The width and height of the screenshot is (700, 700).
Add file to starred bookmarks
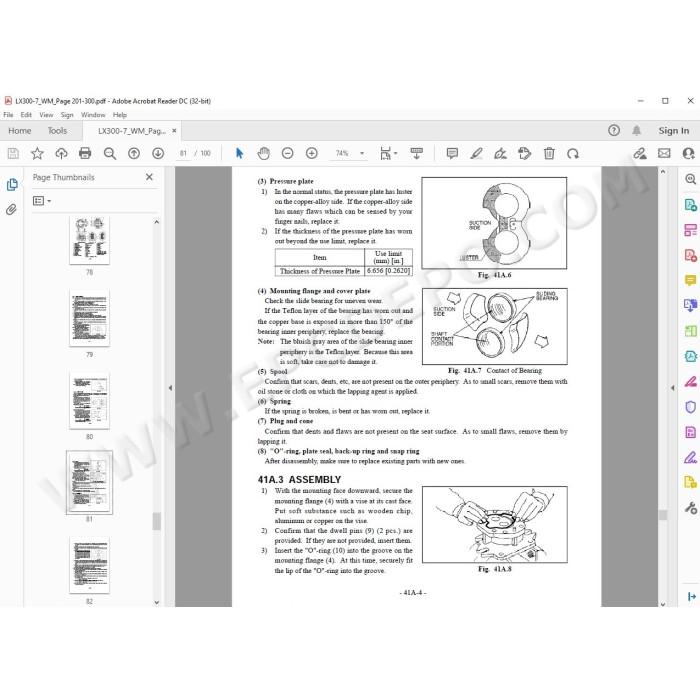tap(37, 154)
